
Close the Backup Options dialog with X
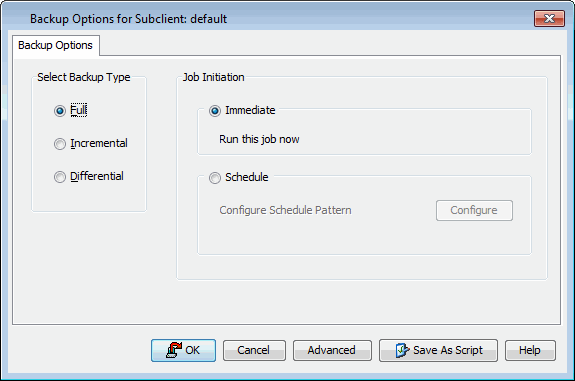549,18
